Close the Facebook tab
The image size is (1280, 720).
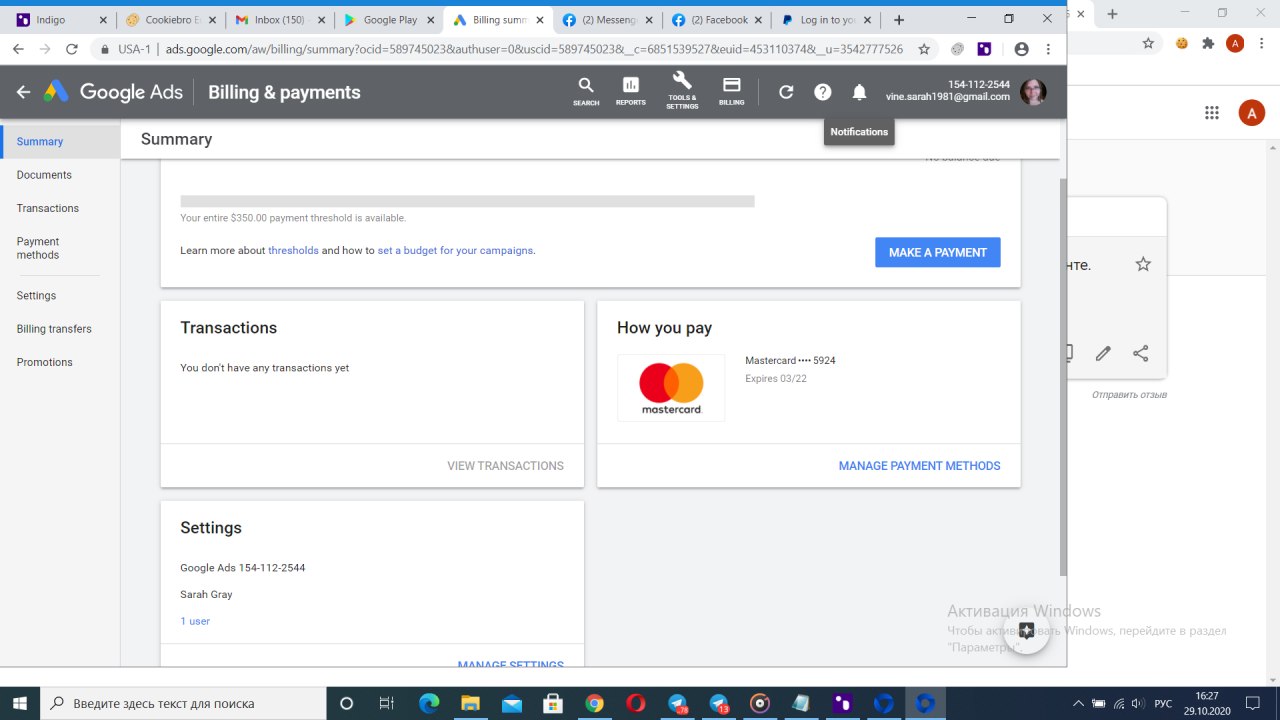[x=758, y=20]
